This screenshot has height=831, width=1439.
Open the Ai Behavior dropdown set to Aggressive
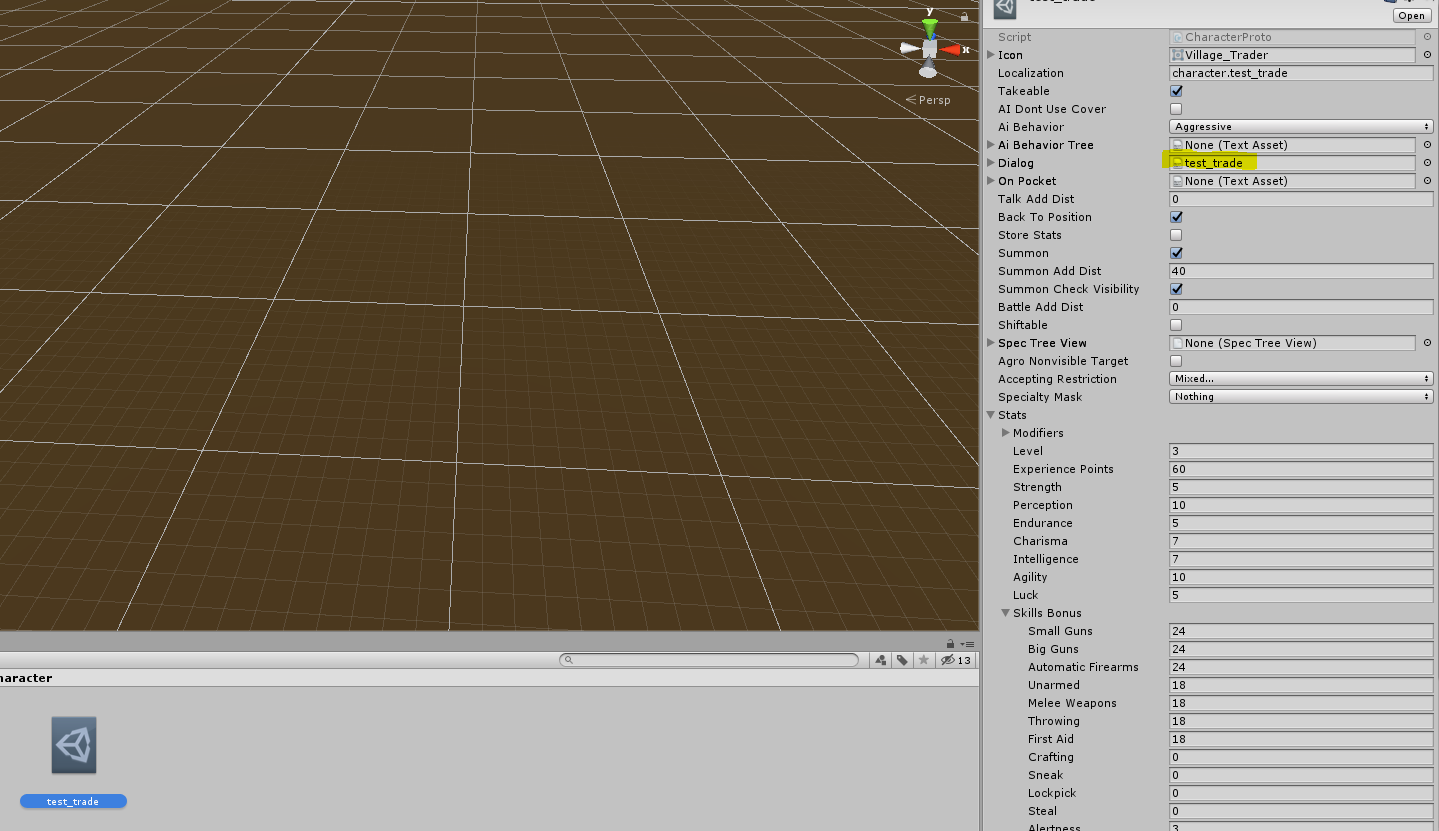pyautogui.click(x=1301, y=127)
